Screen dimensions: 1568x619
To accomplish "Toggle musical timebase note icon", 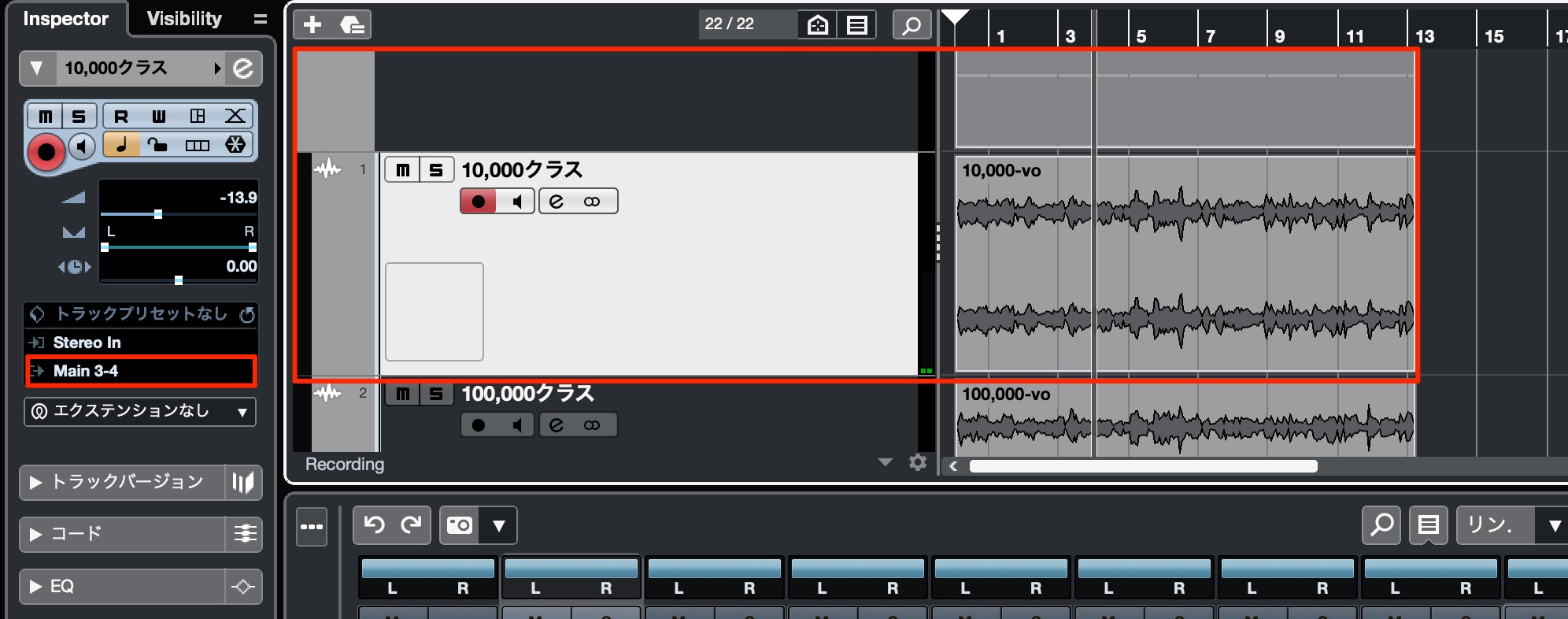I will click(122, 145).
